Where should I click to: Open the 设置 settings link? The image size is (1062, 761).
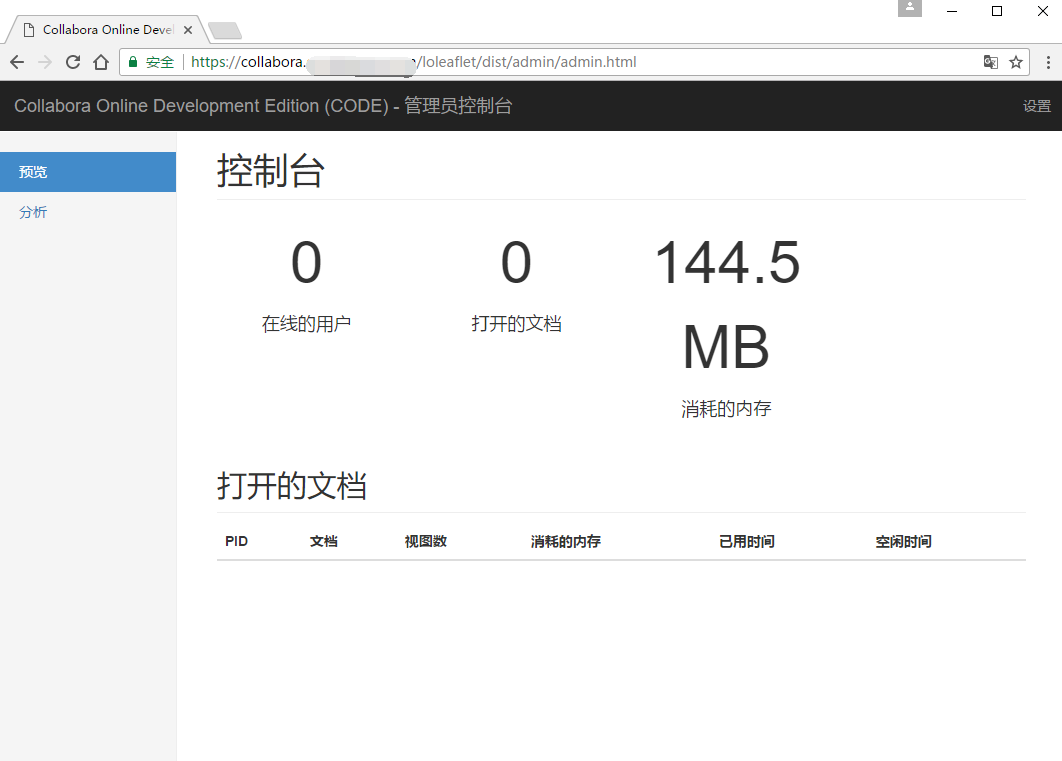pyautogui.click(x=1037, y=105)
